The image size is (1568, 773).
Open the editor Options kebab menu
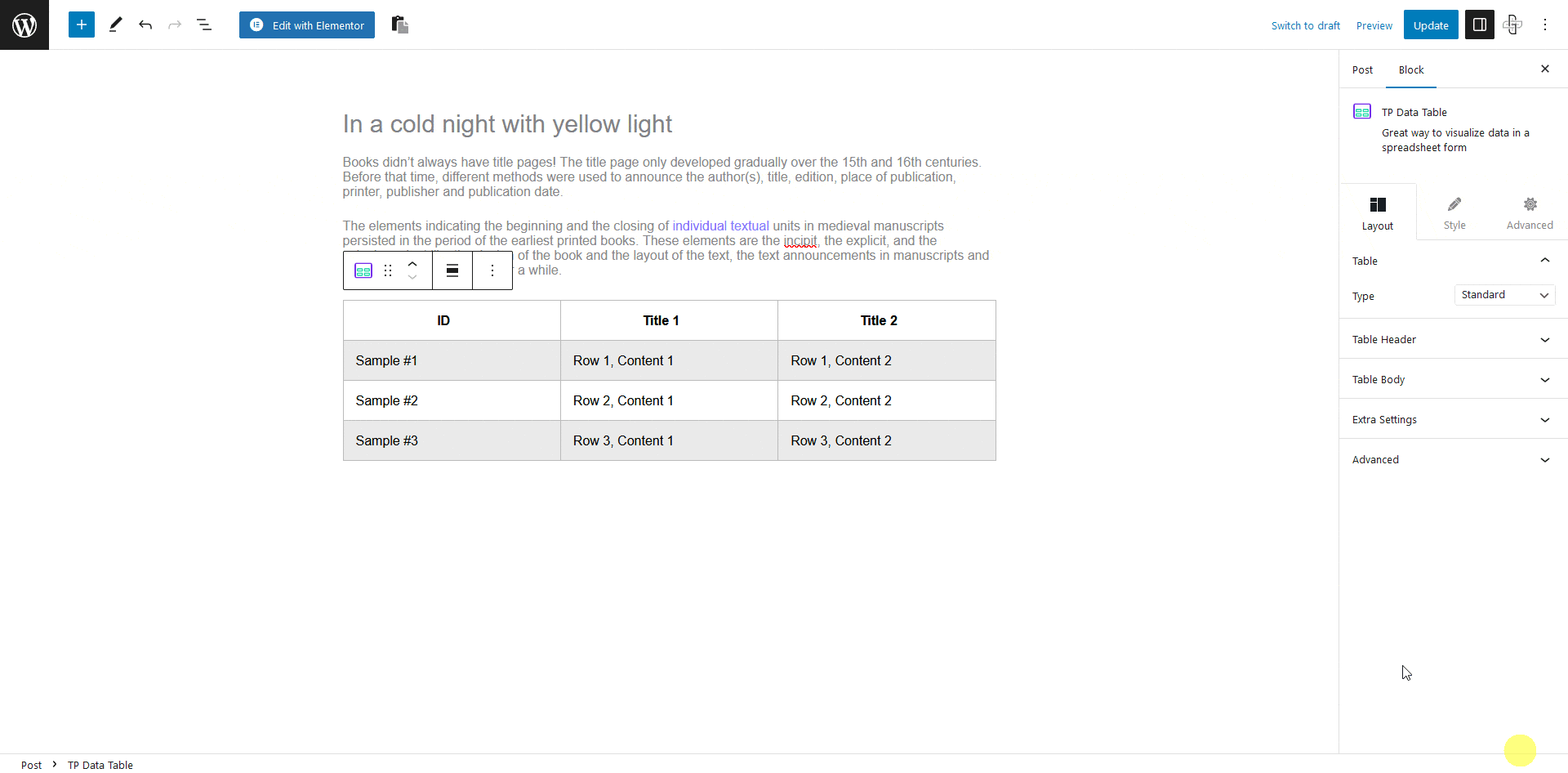click(1545, 25)
